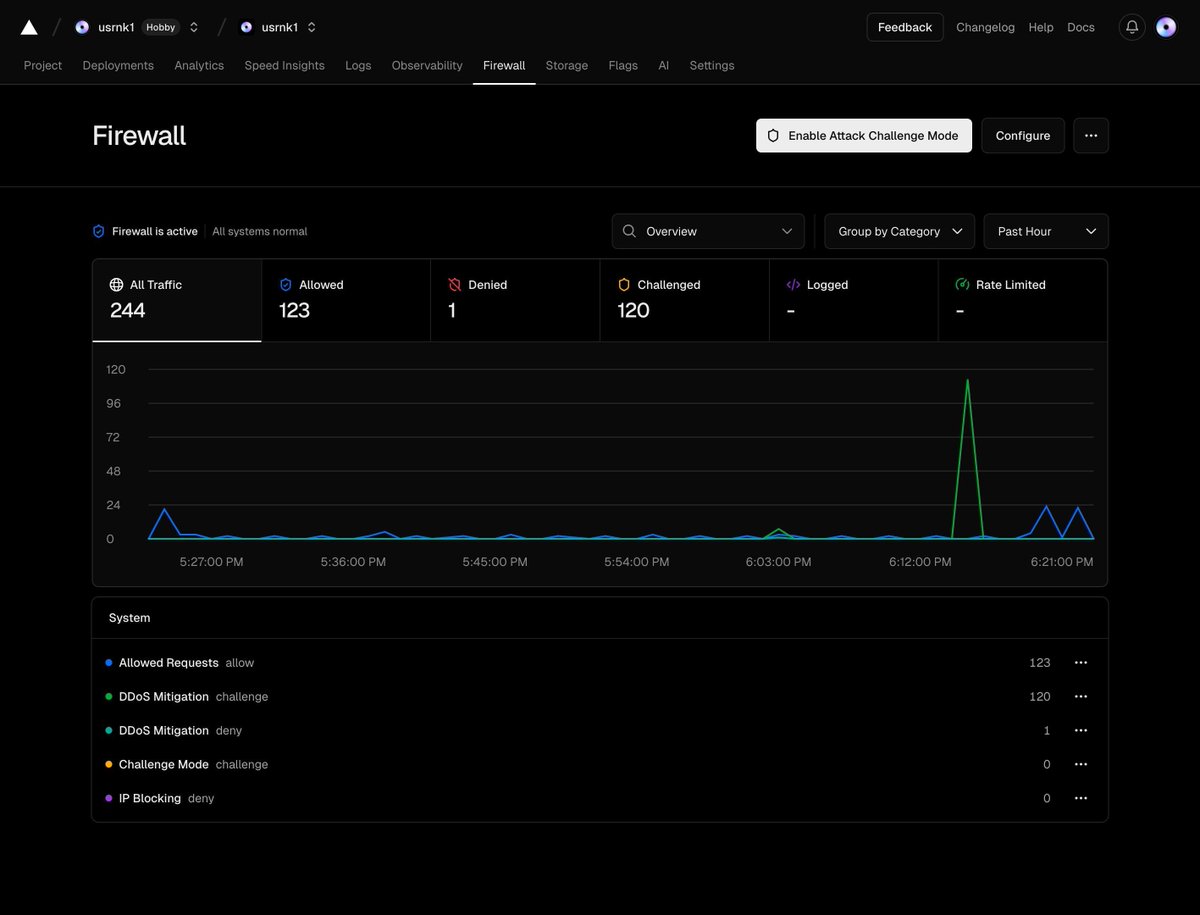Select the Logged card
Image resolution: width=1200 pixels, height=915 pixels.
click(854, 301)
